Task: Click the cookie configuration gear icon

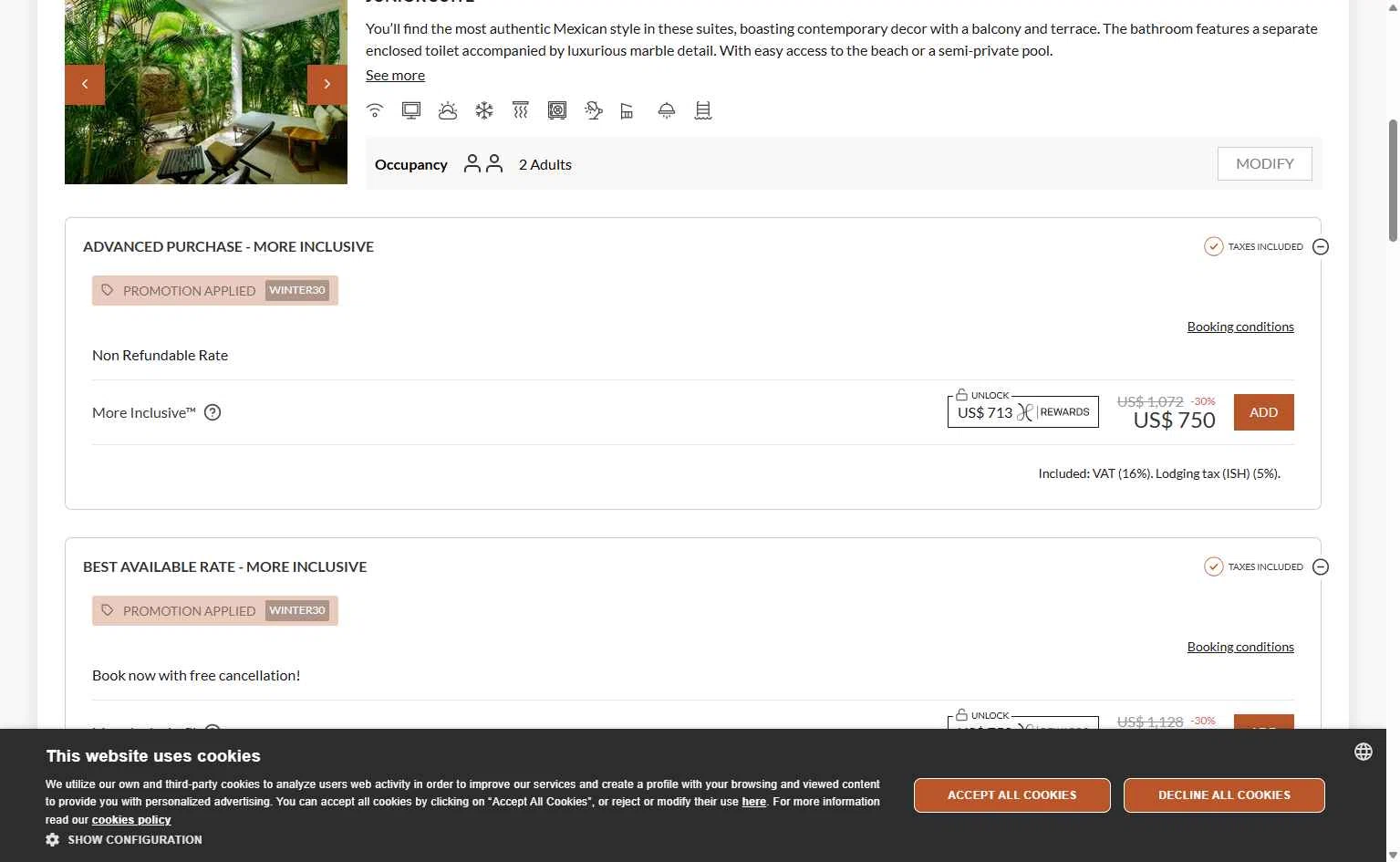Action: point(52,839)
